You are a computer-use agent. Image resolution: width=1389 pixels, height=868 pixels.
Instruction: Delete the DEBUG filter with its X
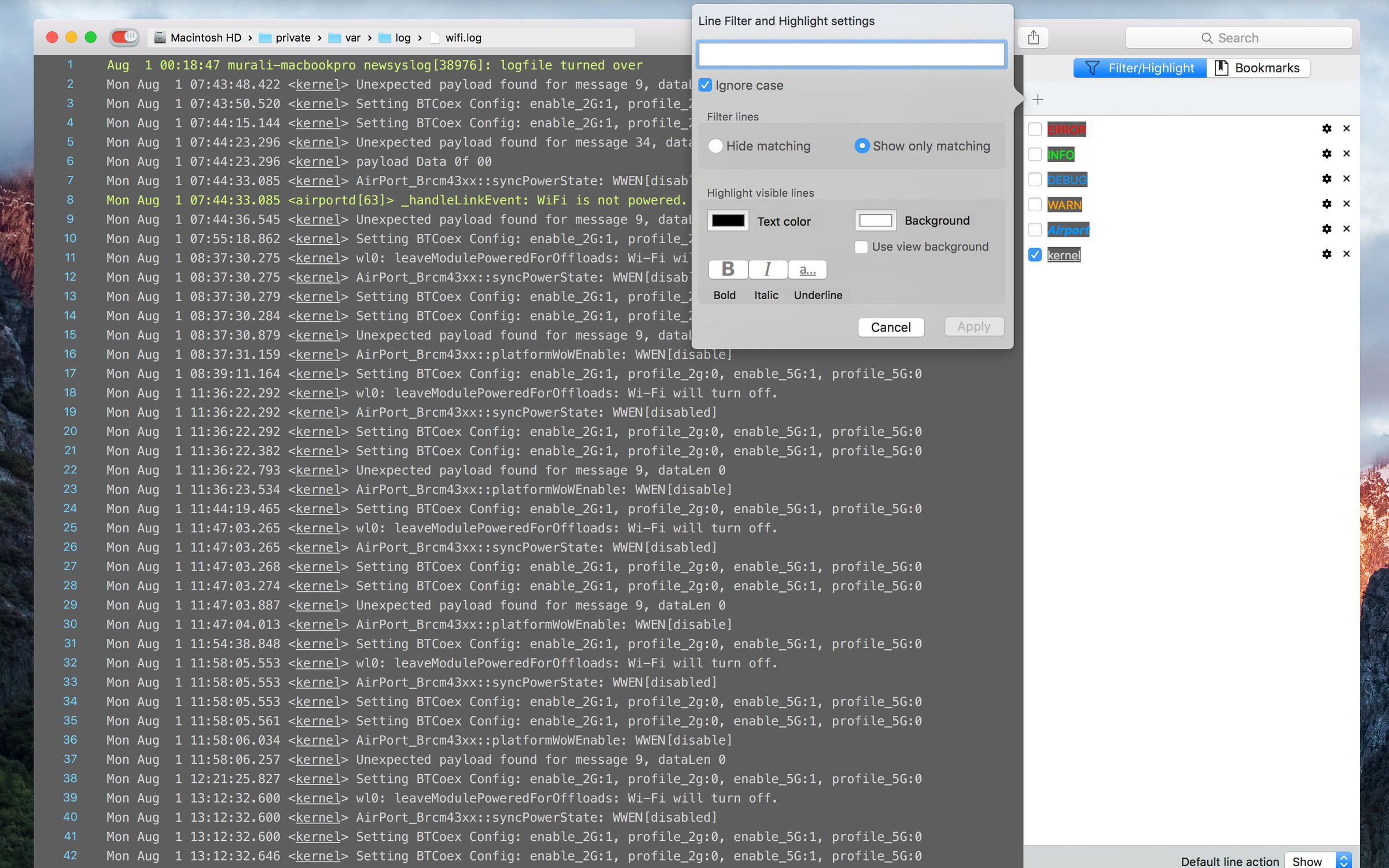point(1347,179)
